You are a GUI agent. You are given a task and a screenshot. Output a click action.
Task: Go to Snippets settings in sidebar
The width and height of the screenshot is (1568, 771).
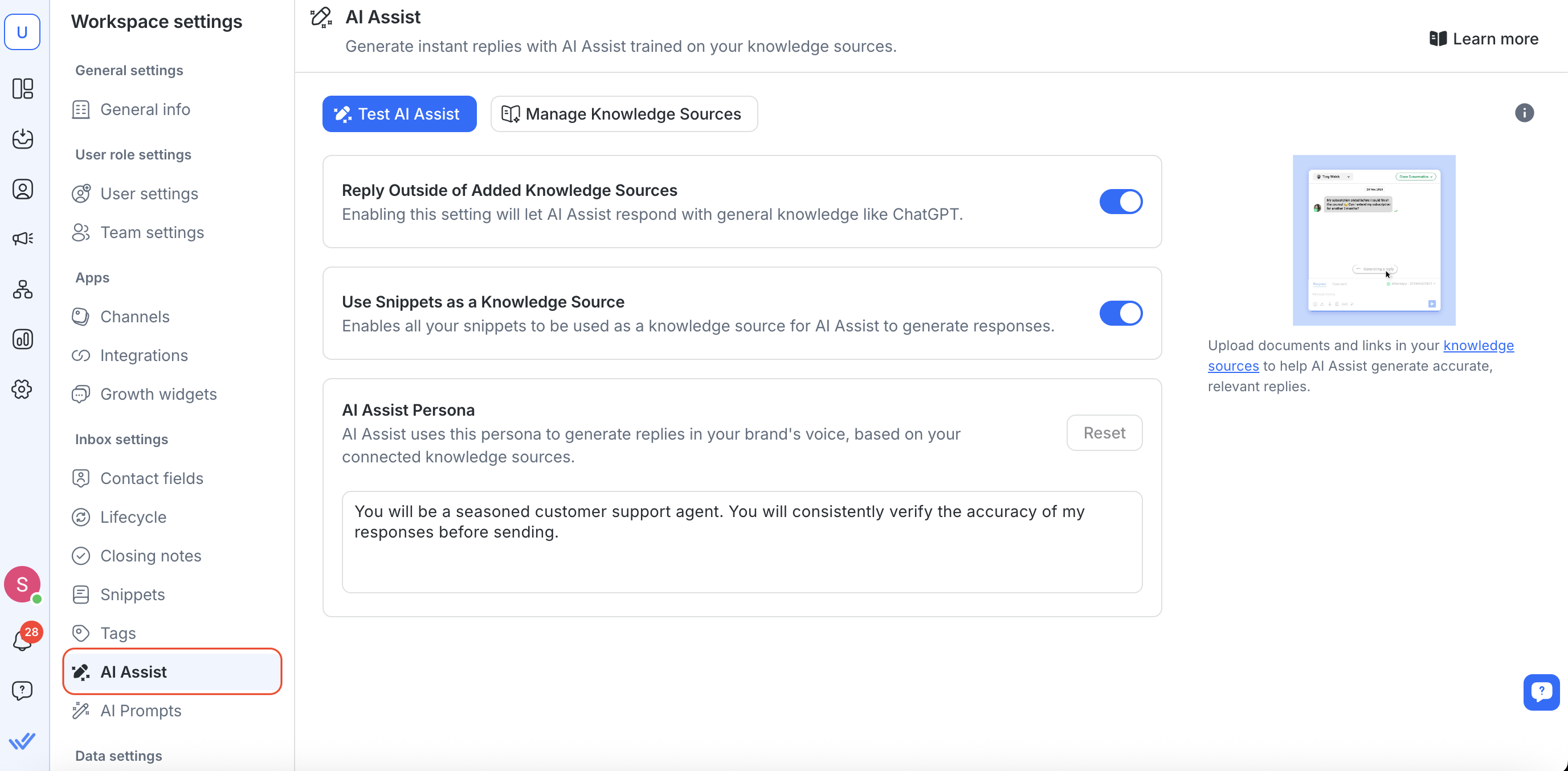click(x=132, y=594)
